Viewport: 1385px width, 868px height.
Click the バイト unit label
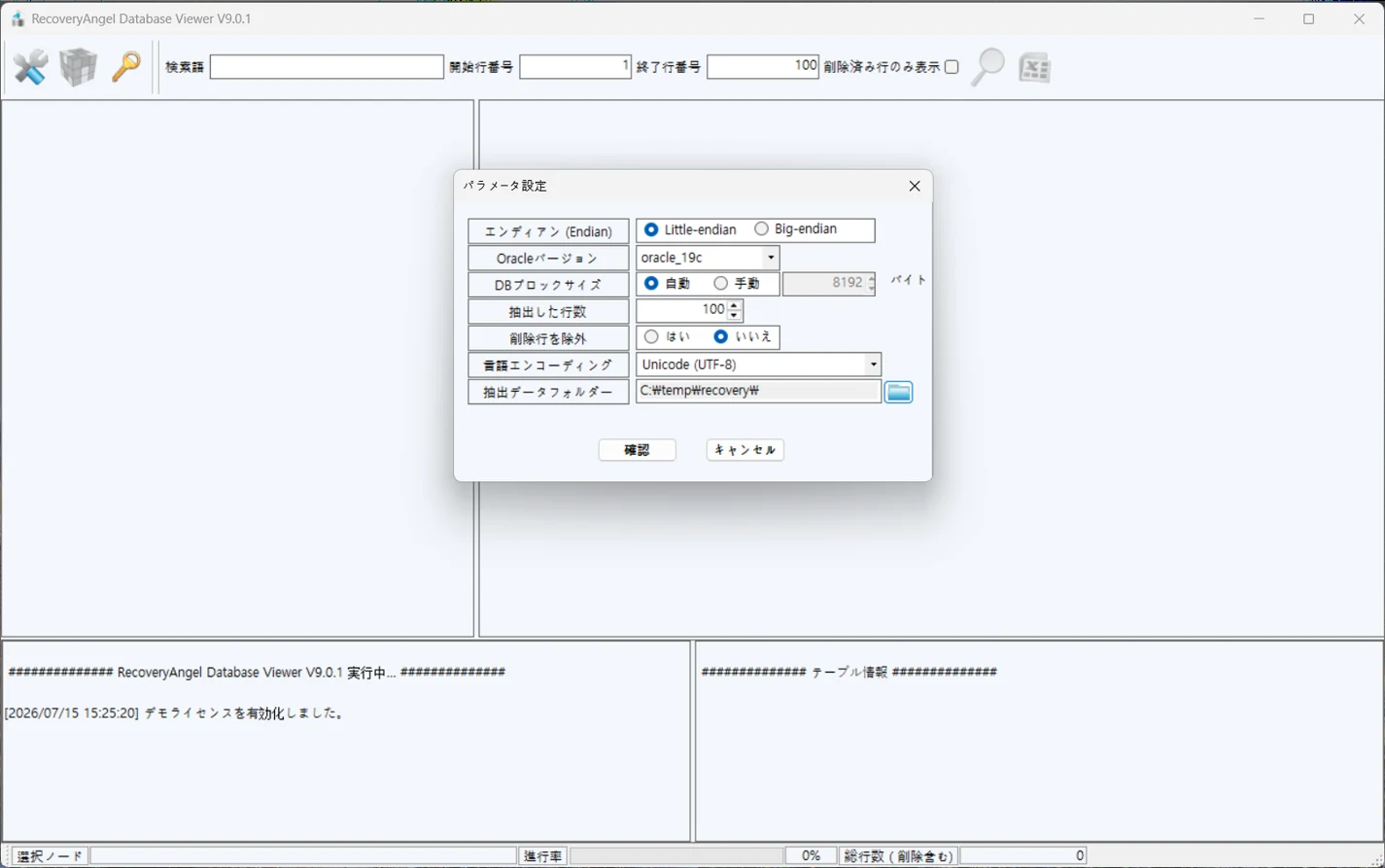[x=909, y=280]
